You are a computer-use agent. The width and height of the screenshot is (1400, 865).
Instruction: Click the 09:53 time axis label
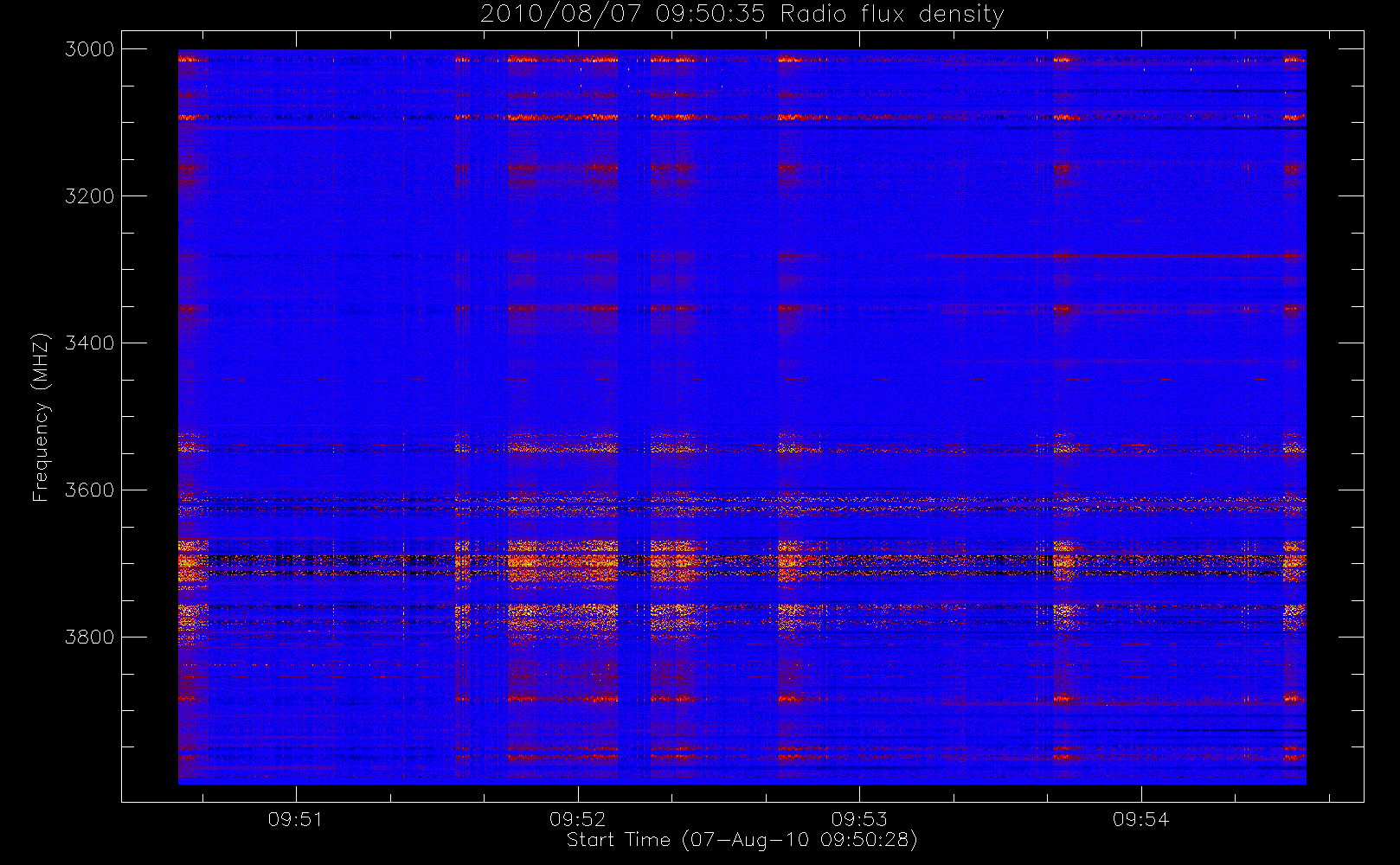(x=859, y=819)
